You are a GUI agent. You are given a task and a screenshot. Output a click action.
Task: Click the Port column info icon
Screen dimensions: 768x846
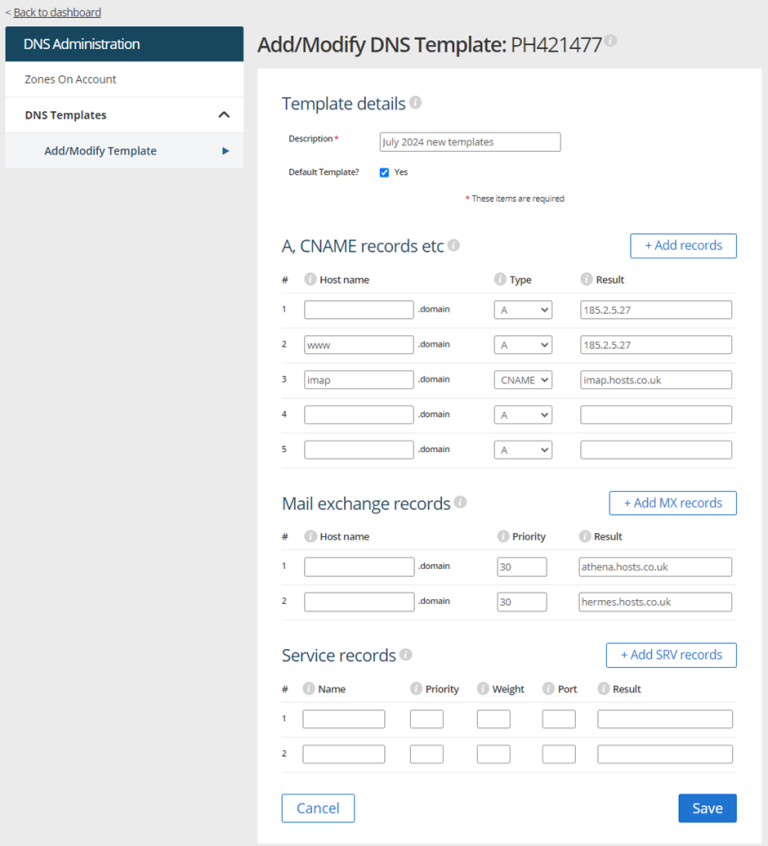[548, 688]
